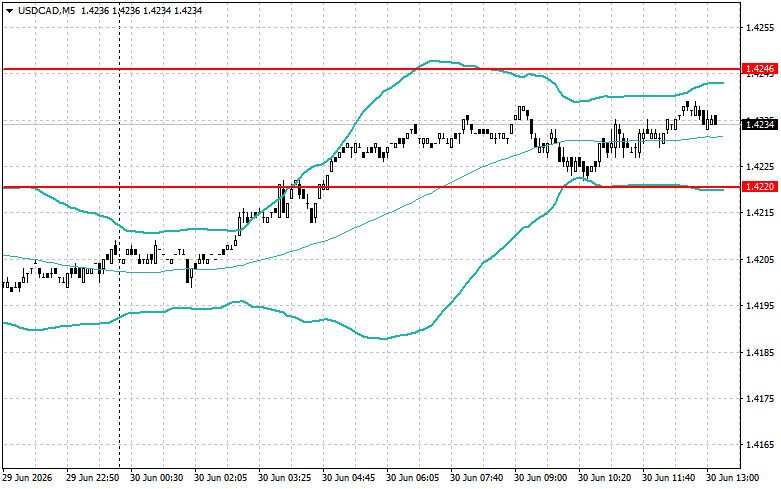This screenshot has height=489, width=781.
Task: Select the red 1.4246 price level label
Action: pyautogui.click(x=759, y=69)
